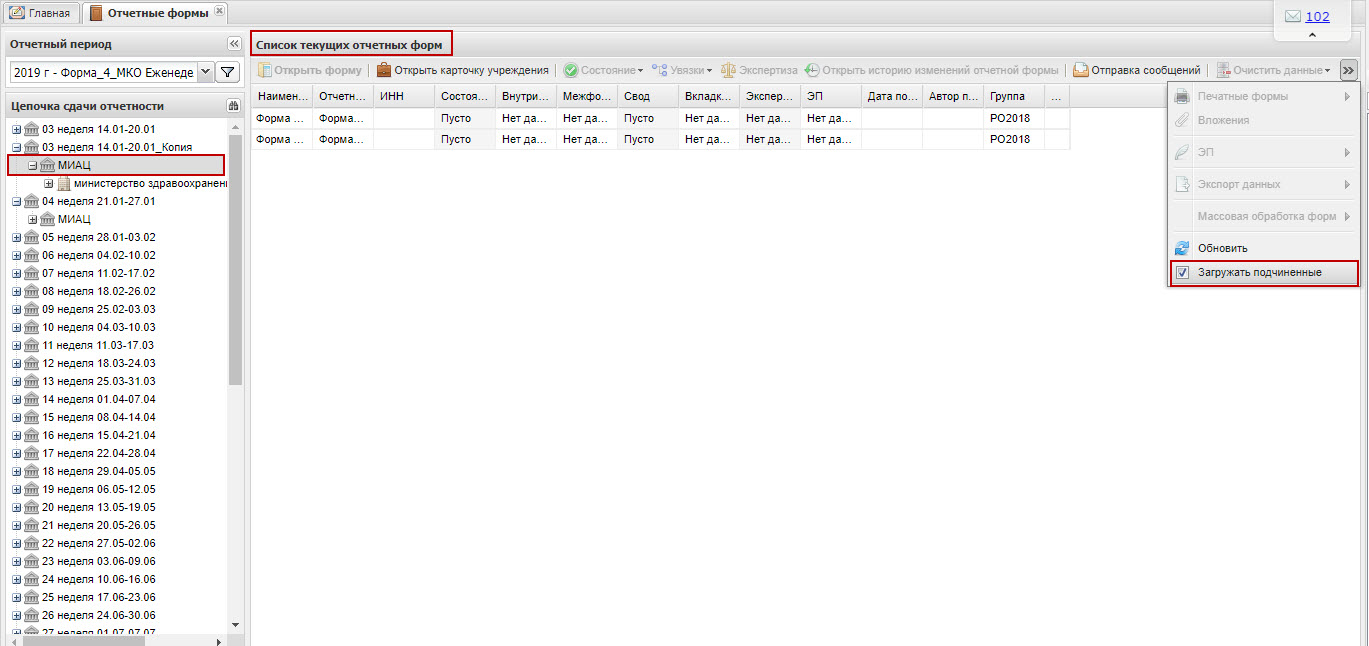Click bank icon of 11 неделя 11.03-17.03
Image resolution: width=1369 pixels, height=646 pixels.
31,345
